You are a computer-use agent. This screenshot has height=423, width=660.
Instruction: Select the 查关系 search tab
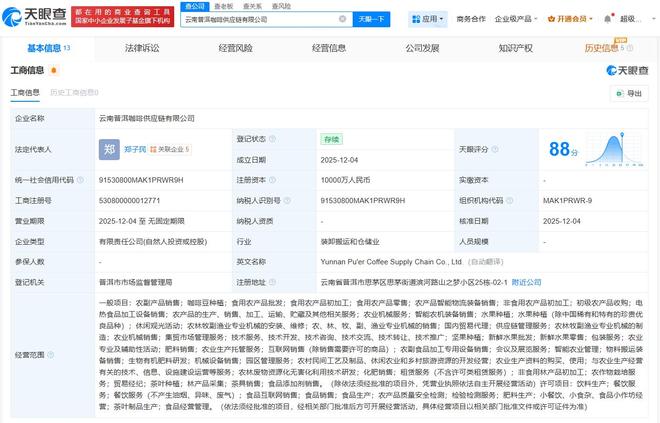(253, 6)
